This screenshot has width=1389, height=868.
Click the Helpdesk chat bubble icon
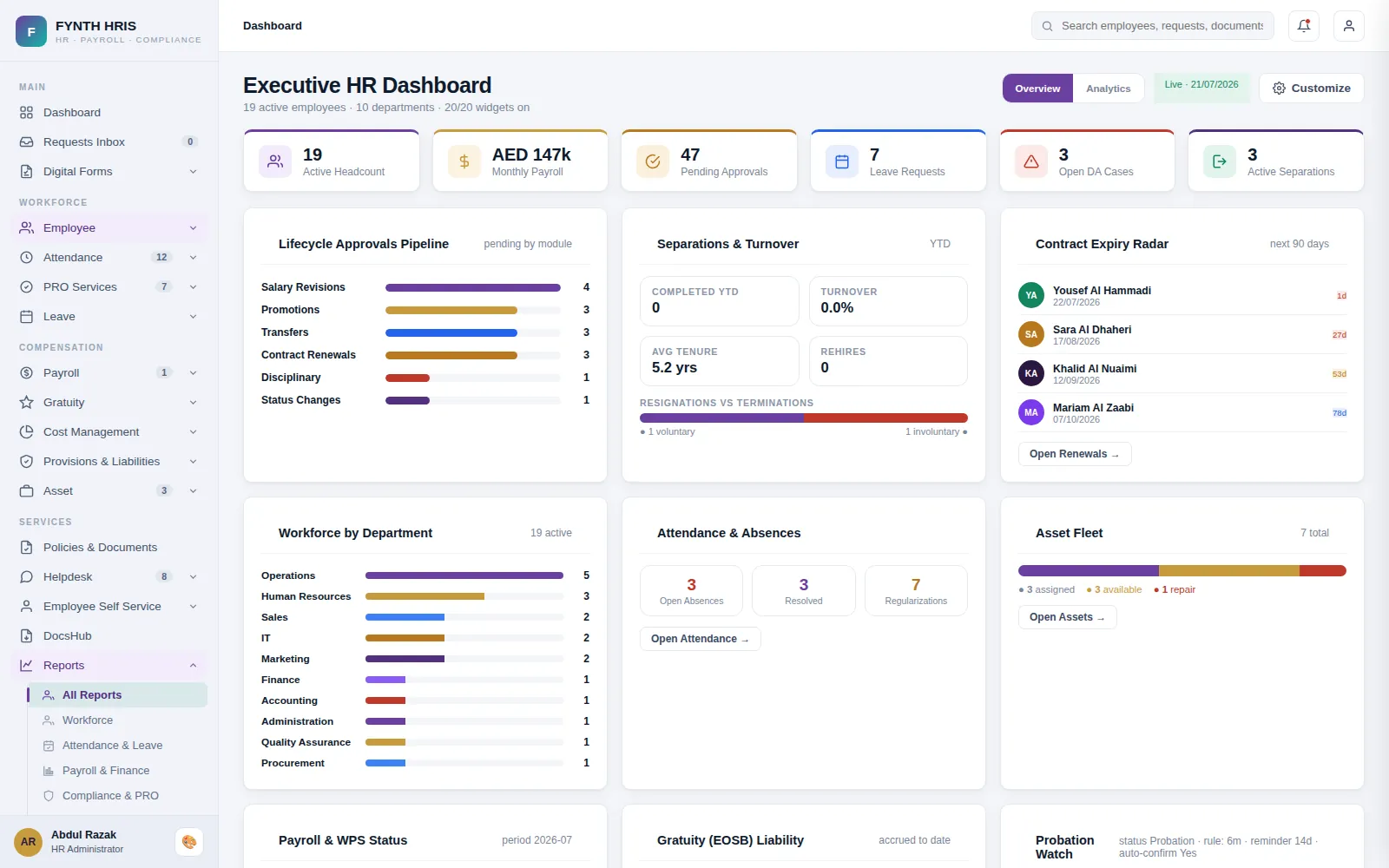click(27, 577)
